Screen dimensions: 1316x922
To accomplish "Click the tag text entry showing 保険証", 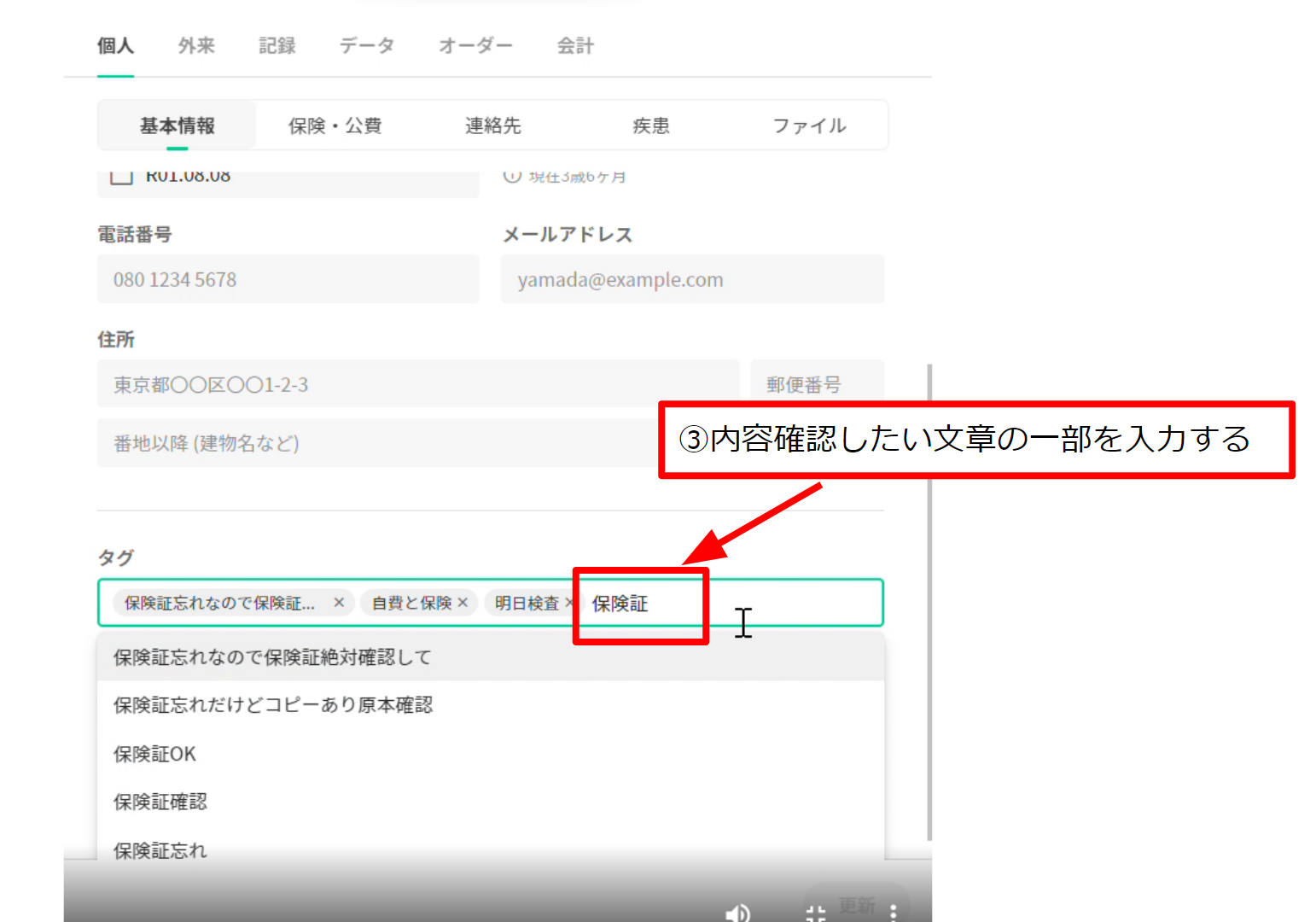I will pos(620,604).
